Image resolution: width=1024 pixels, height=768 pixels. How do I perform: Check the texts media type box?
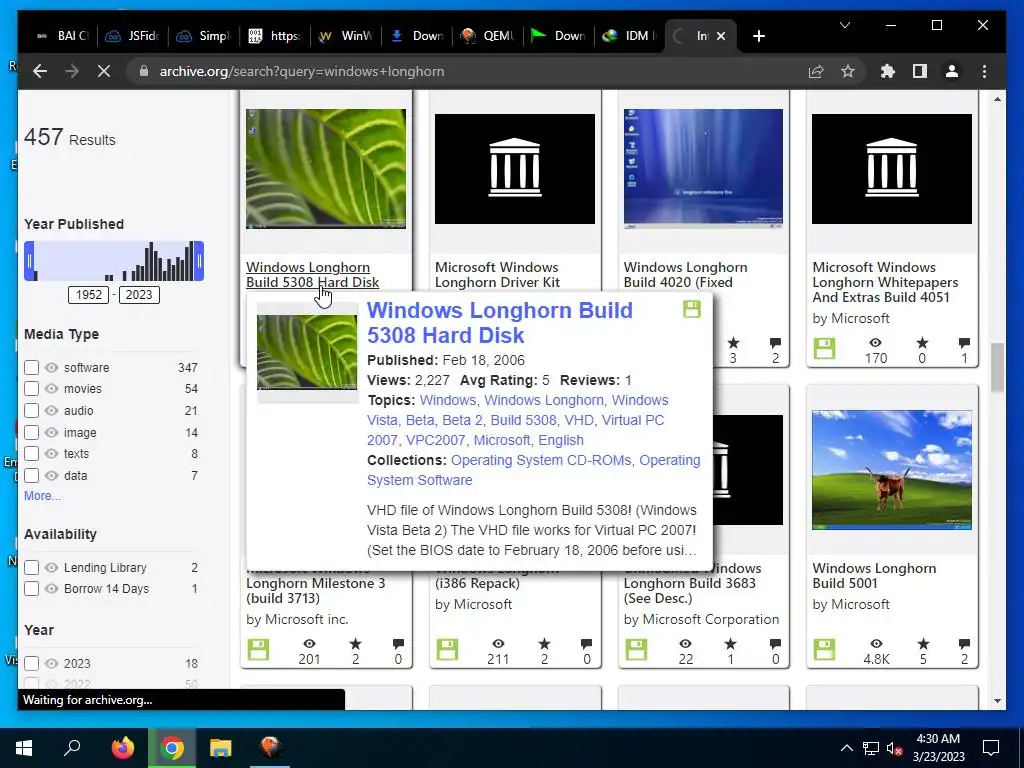coord(31,453)
